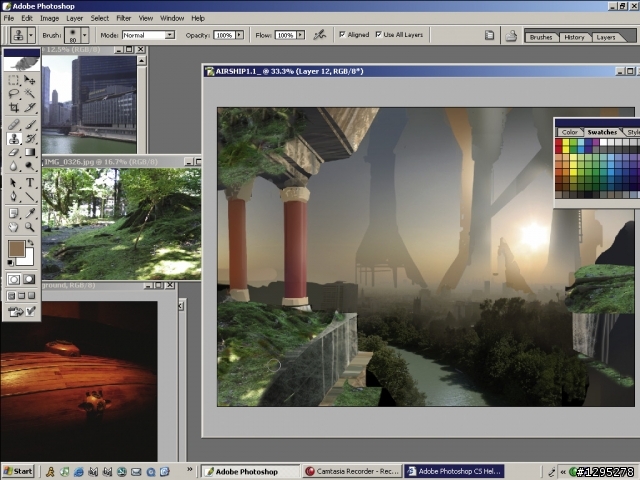Select the Brush tool in toolbox
640x480 pixels.
coord(29,124)
